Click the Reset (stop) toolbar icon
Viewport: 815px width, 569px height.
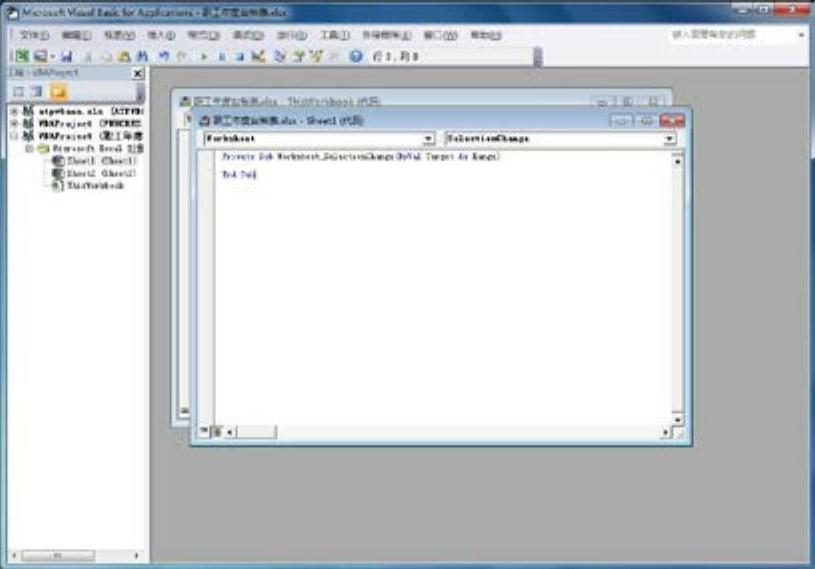240,56
